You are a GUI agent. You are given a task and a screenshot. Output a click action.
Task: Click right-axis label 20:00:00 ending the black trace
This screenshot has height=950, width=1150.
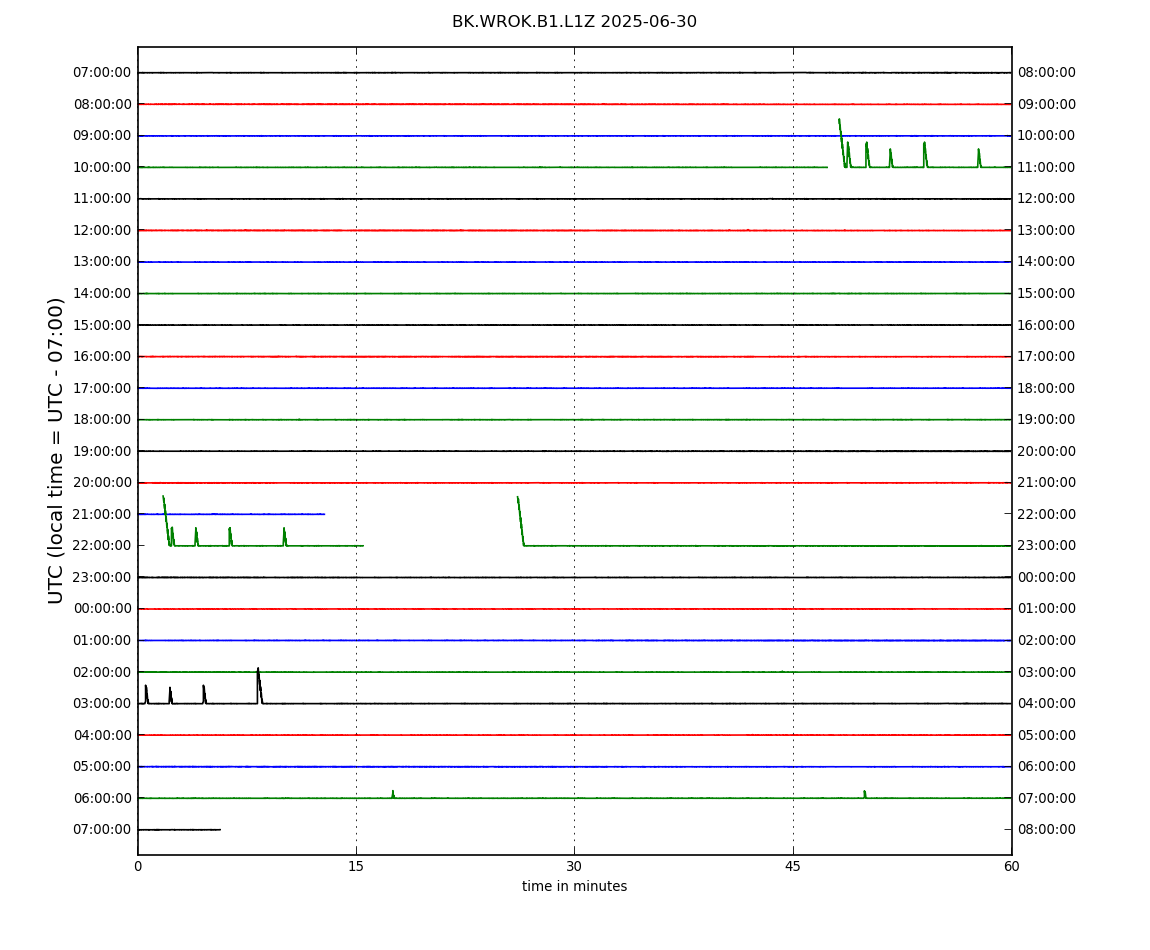(1047, 451)
